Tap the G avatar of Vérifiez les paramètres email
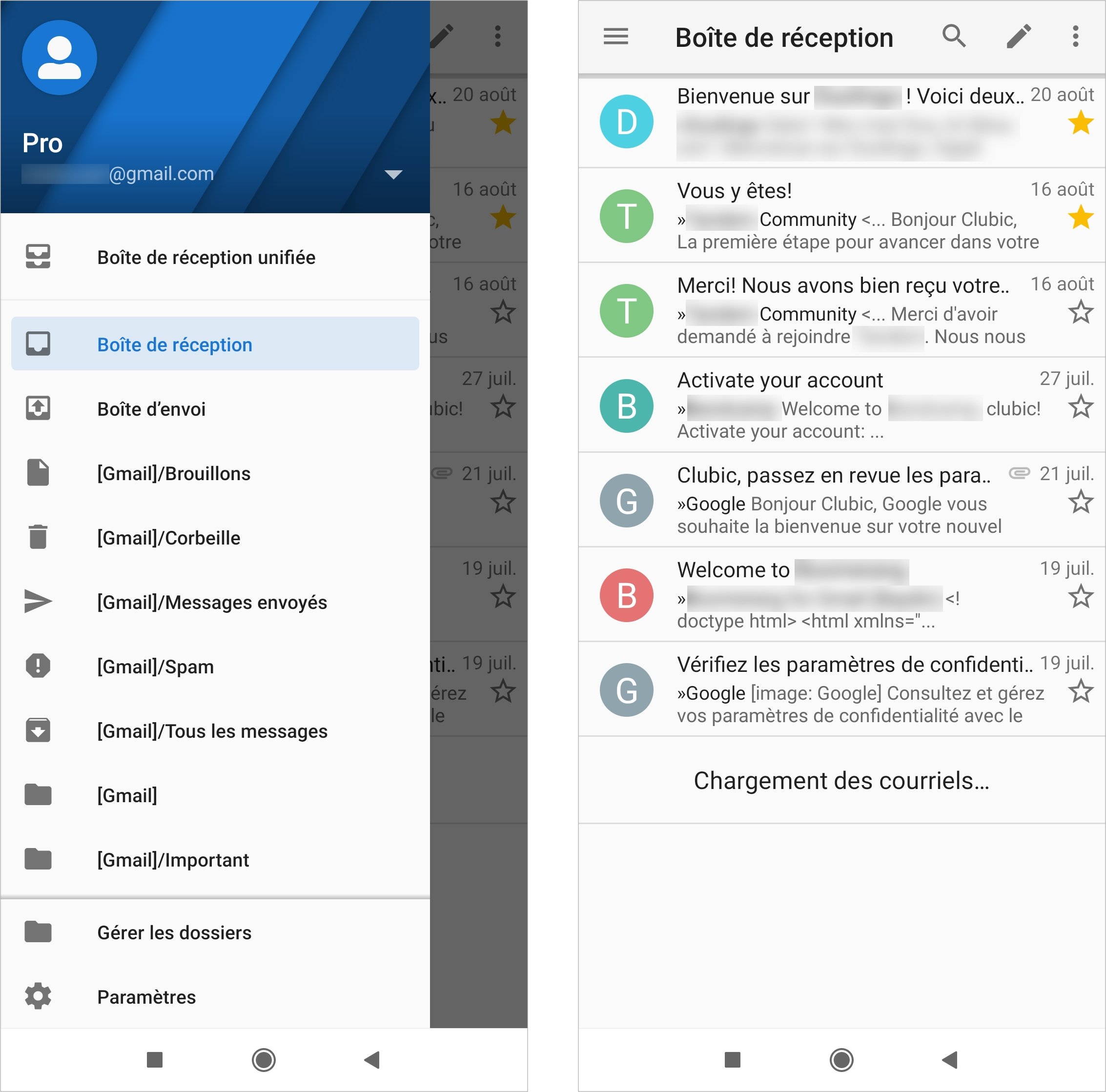The image size is (1106, 1092). 627,690
